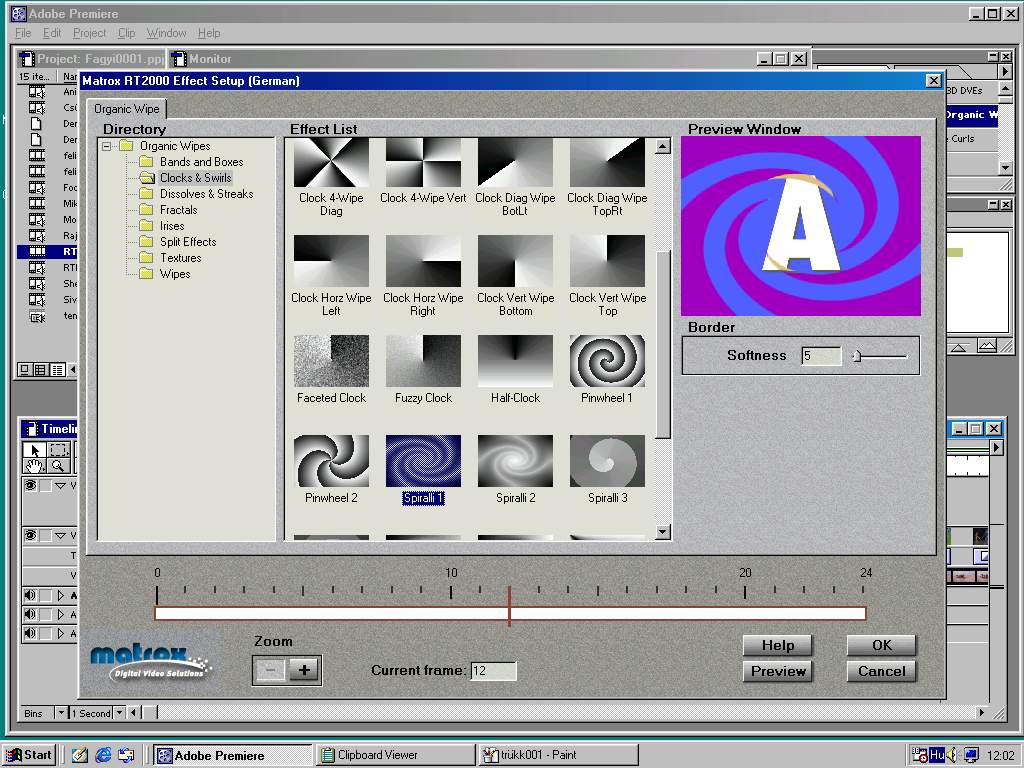Select the Fuzzy Clock effect
The height and width of the screenshot is (768, 1024).
point(423,370)
